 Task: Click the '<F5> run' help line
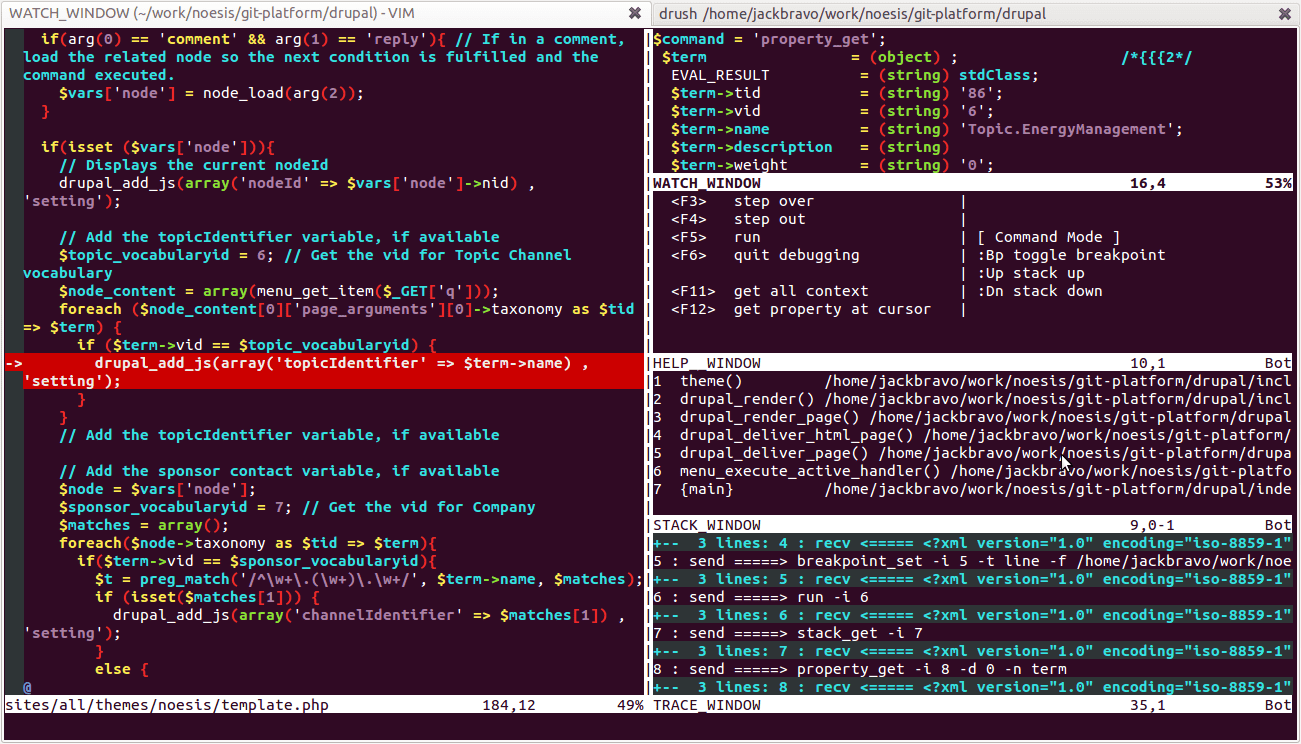(x=715, y=237)
